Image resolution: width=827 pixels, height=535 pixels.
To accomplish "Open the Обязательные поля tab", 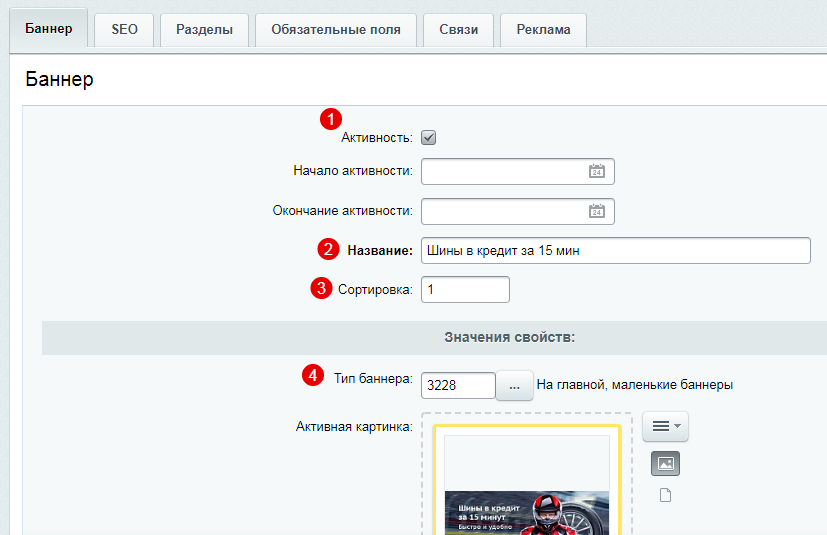I will pyautogui.click(x=336, y=30).
